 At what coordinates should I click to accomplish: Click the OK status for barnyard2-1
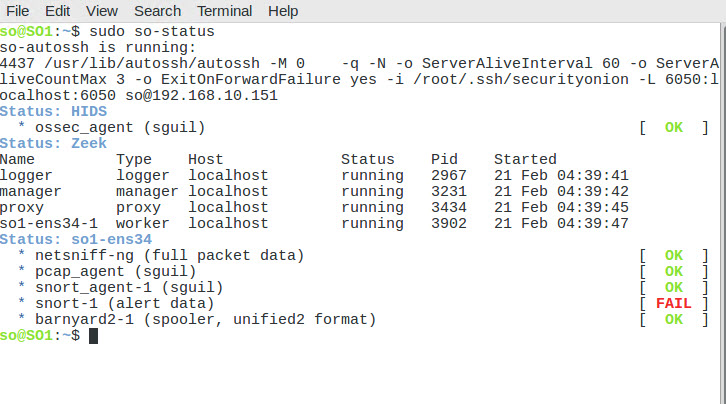coord(673,319)
